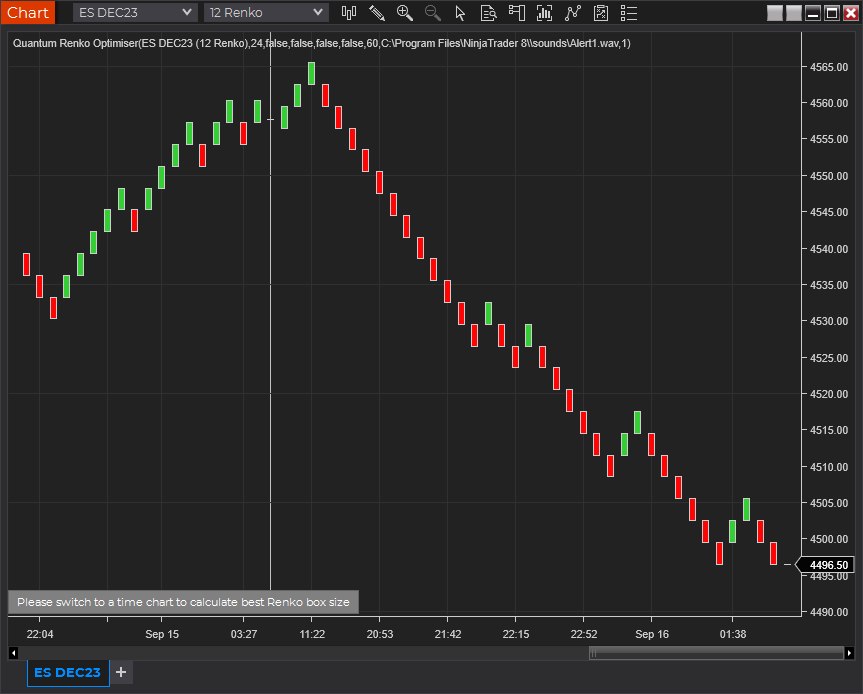Click the 22:15 time axis label

pyautogui.click(x=516, y=634)
